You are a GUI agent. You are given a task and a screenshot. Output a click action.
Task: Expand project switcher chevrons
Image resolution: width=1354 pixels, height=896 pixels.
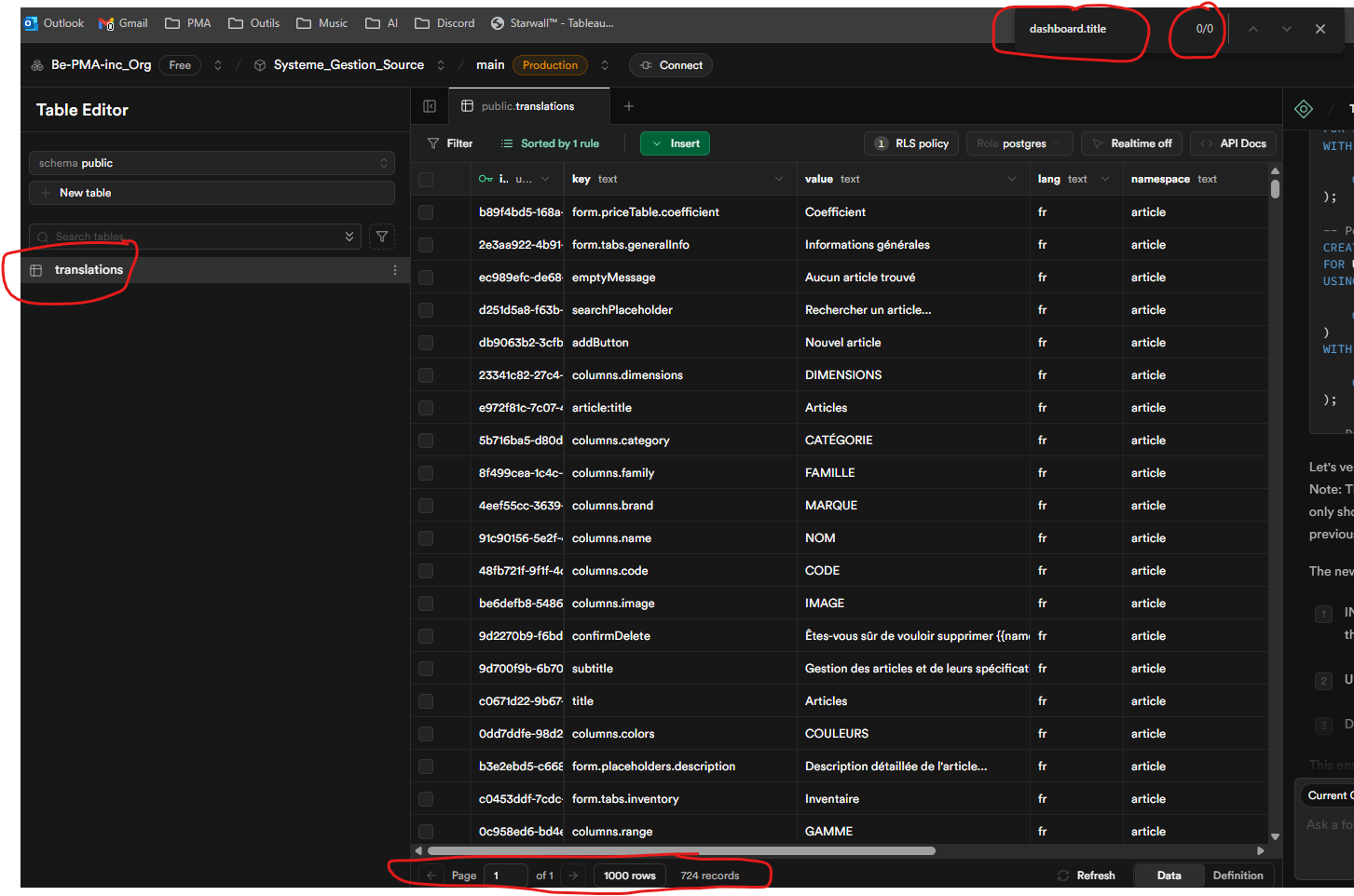pos(441,65)
